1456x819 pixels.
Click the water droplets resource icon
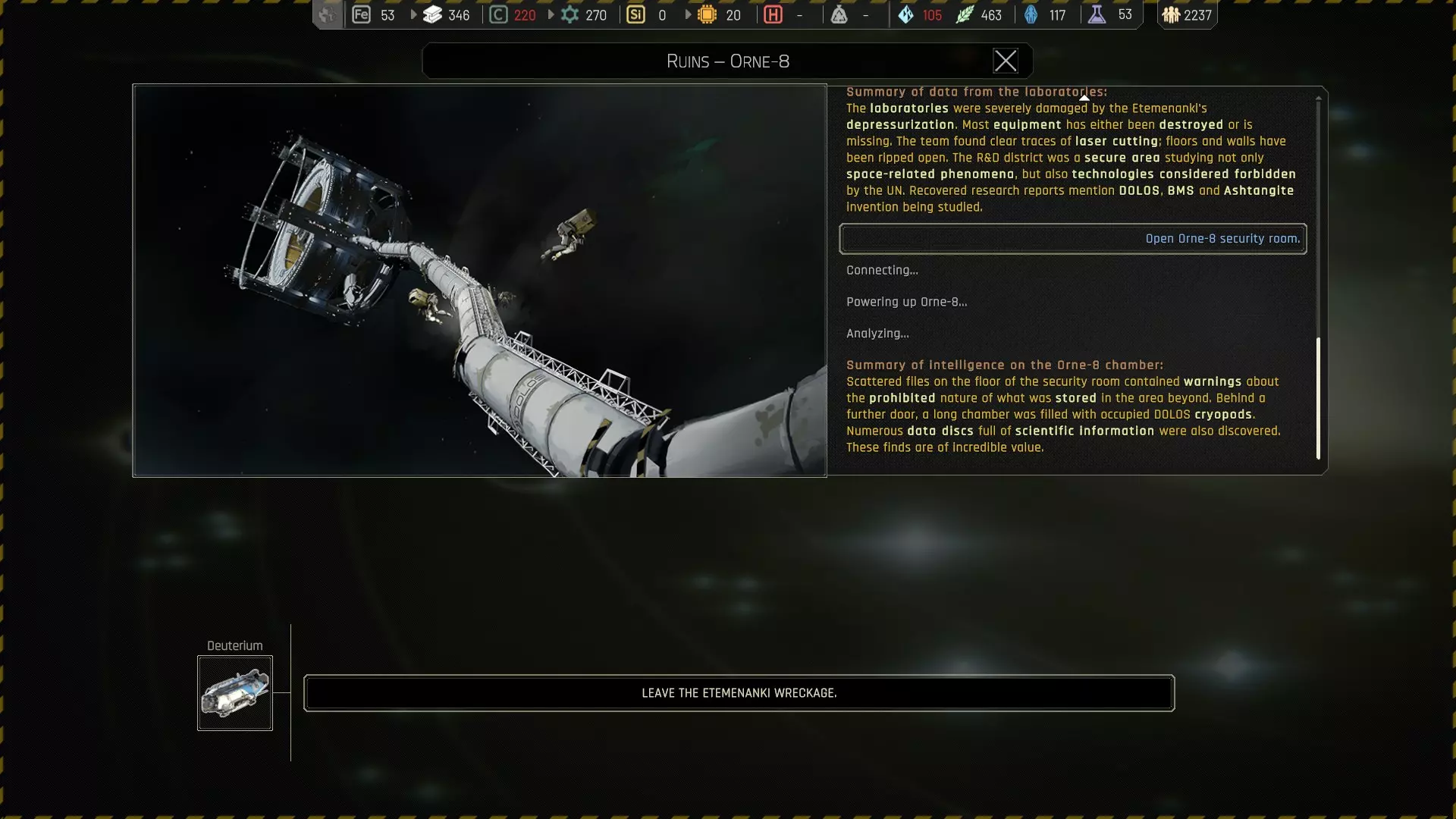click(906, 14)
